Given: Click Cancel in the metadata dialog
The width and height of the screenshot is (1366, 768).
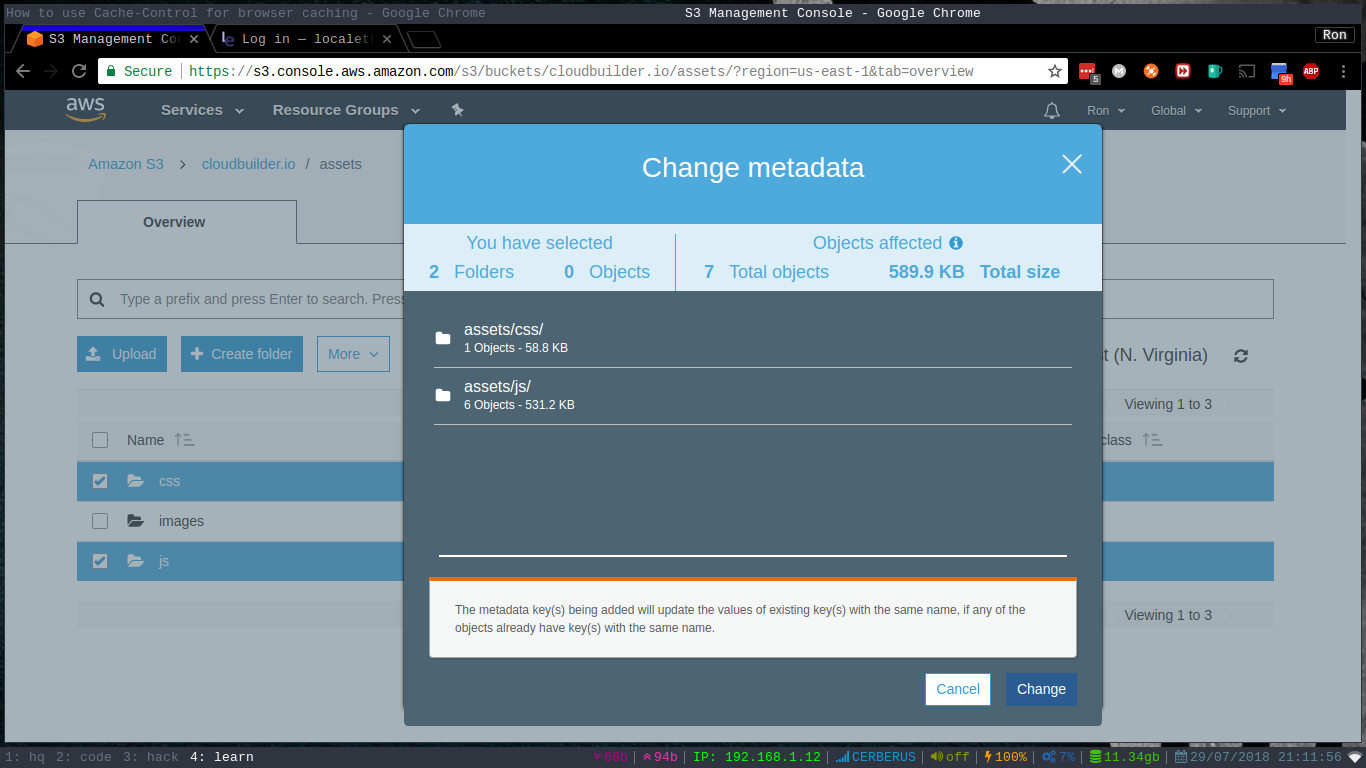Looking at the screenshot, I should (957, 689).
